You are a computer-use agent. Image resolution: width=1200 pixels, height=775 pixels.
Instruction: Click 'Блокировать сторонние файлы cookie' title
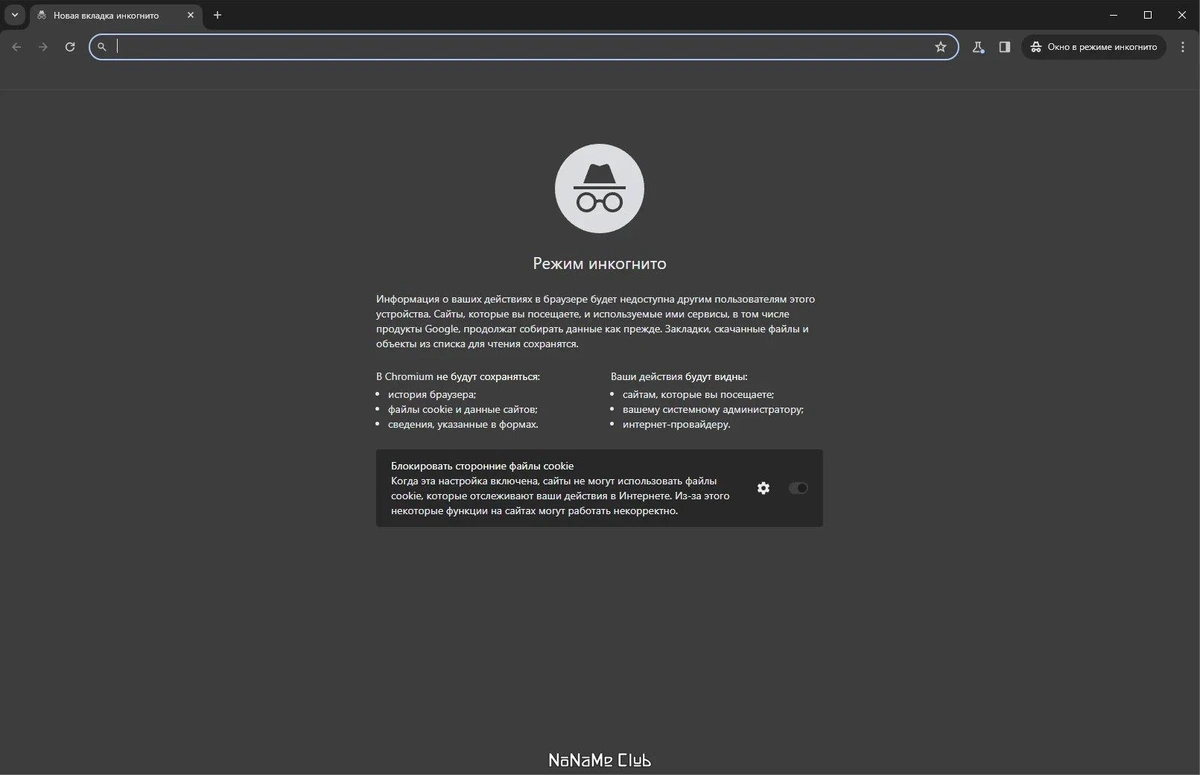click(x=482, y=466)
